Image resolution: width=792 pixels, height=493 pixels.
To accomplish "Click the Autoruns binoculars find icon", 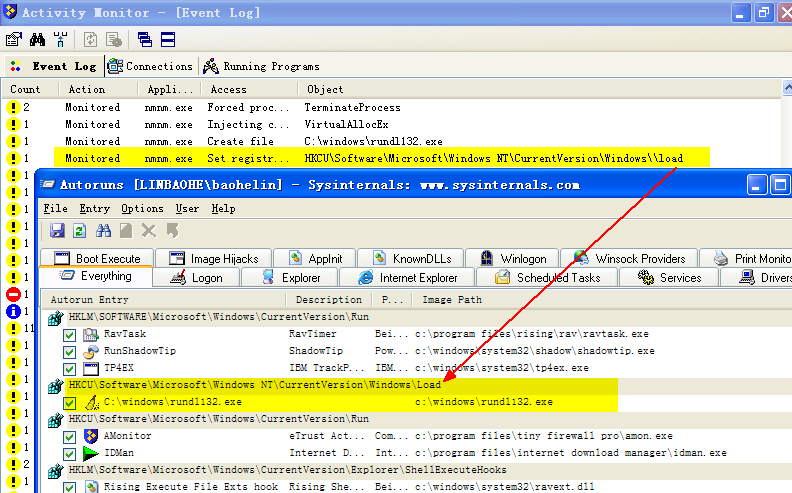I will 104,231.
